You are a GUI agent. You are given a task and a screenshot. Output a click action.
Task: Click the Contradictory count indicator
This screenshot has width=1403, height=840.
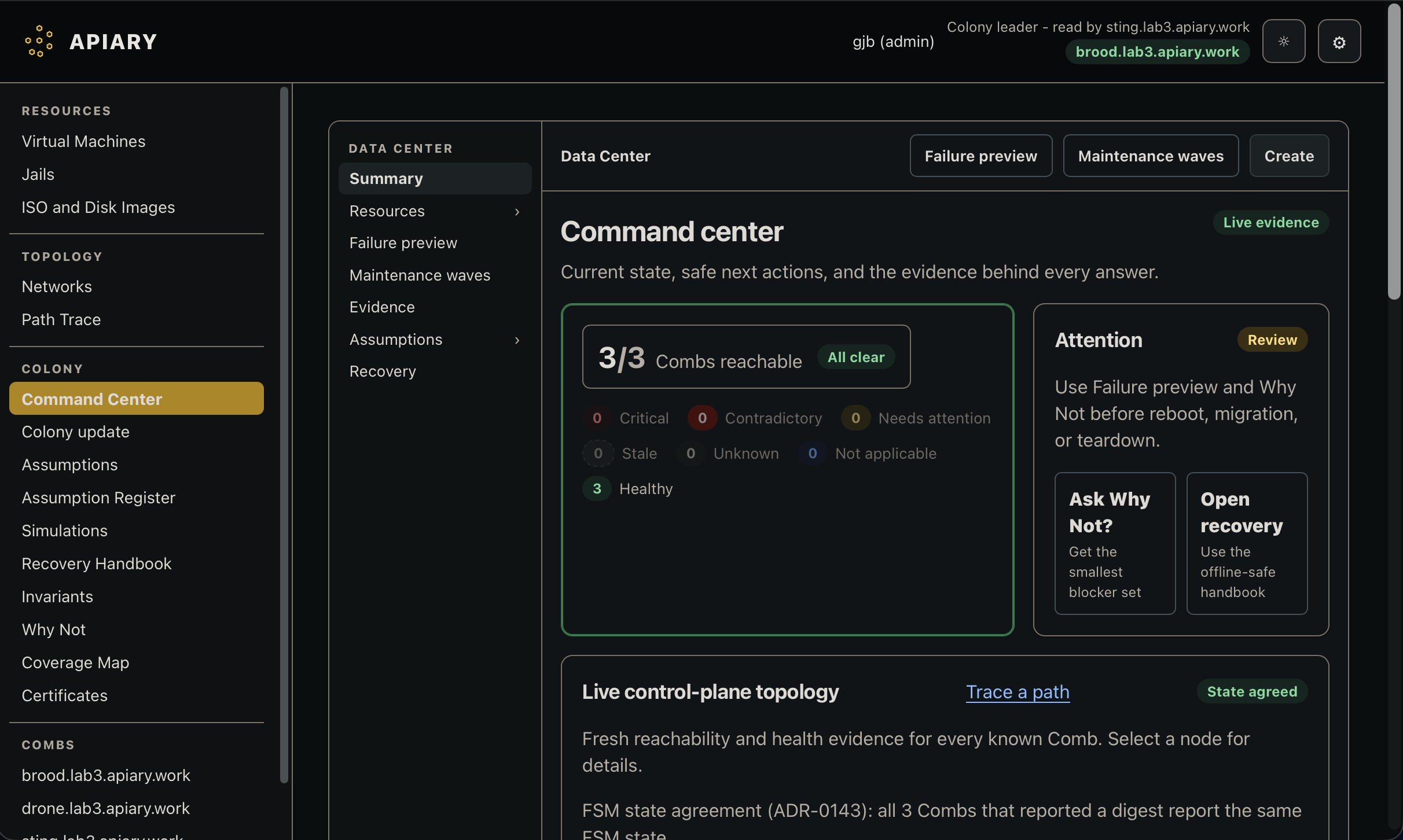point(755,418)
